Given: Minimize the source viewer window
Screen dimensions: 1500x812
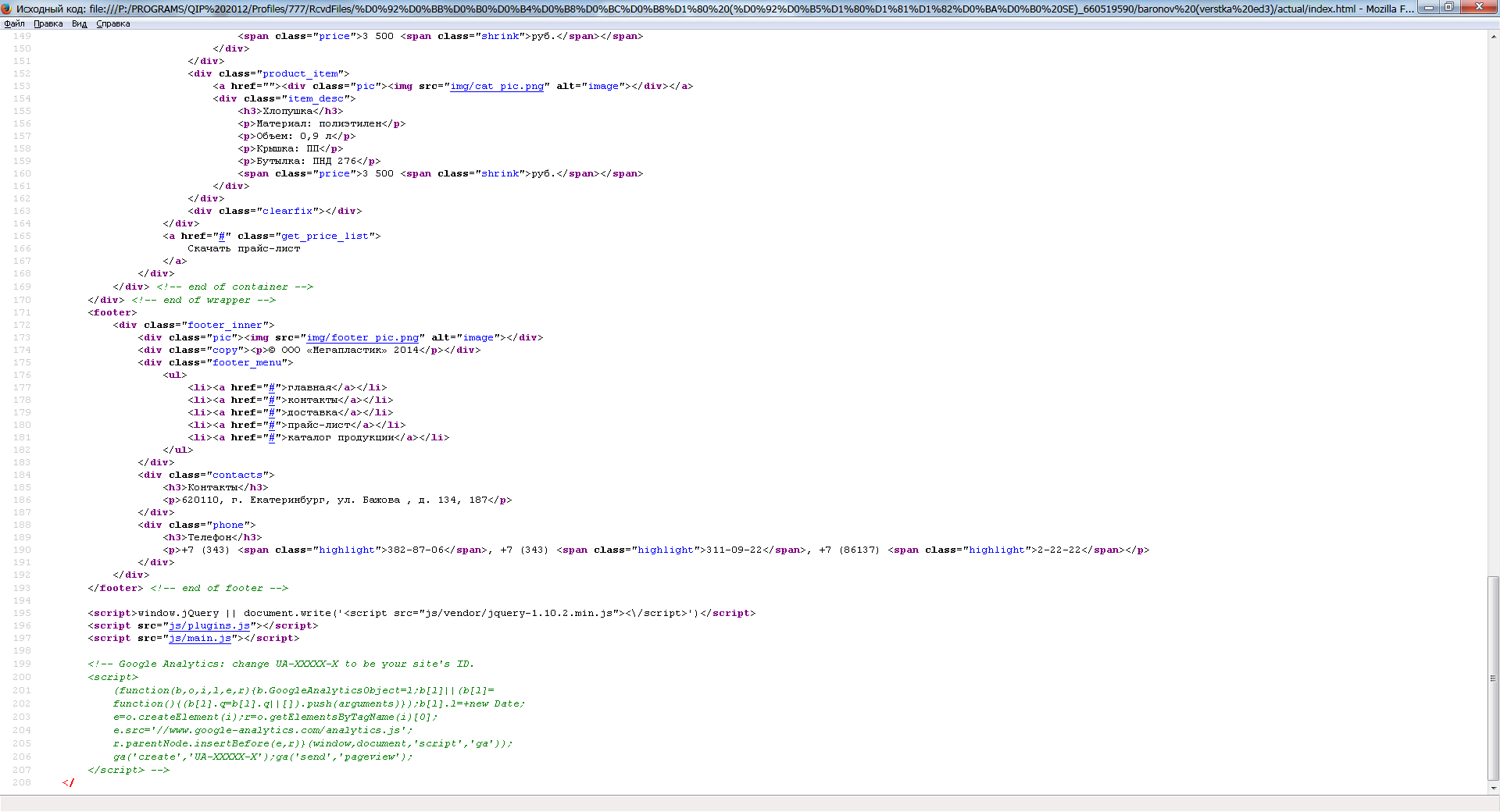Looking at the screenshot, I should (x=1428, y=8).
